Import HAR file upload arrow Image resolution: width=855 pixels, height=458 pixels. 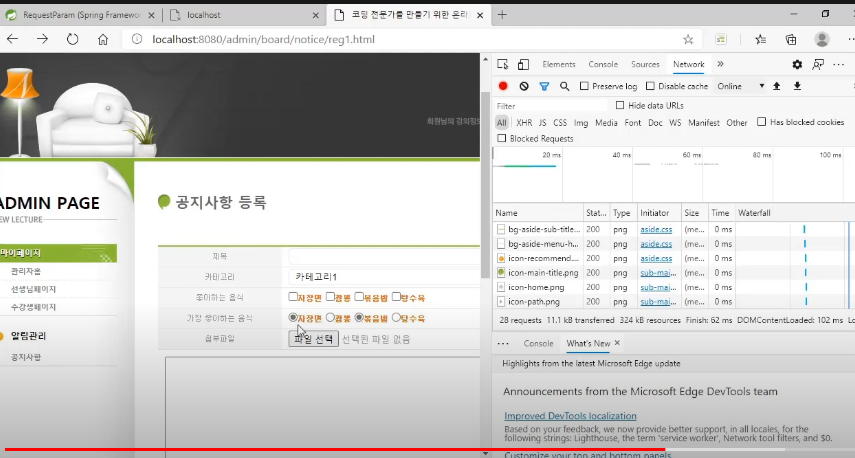[x=776, y=86]
